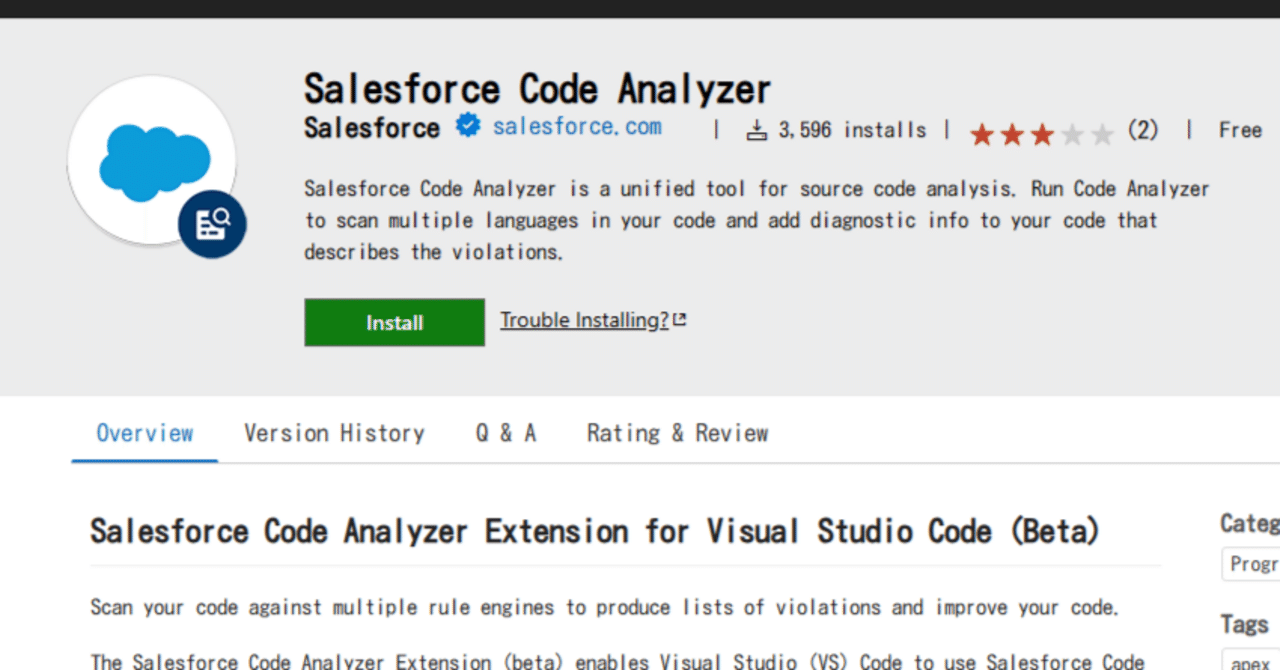Follow the Trouble Installing? link

[x=584, y=319]
